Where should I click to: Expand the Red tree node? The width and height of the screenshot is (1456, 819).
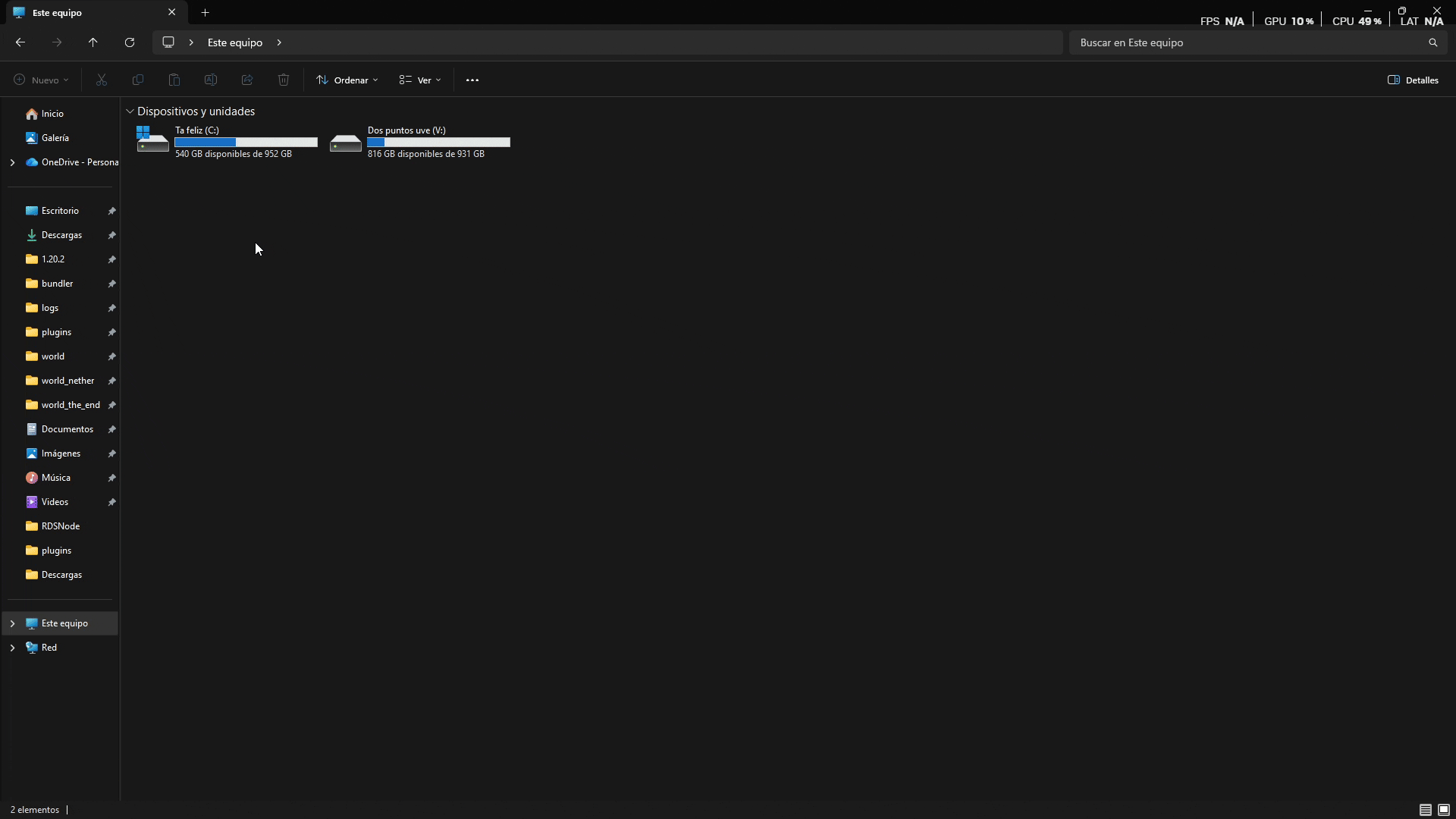pos(12,648)
